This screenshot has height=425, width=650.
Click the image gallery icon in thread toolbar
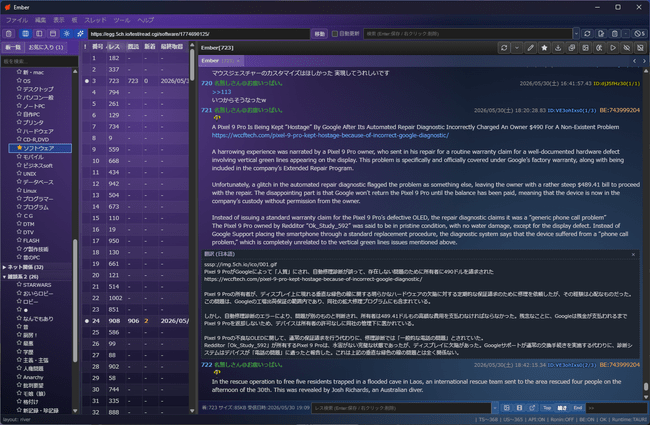tap(585, 48)
